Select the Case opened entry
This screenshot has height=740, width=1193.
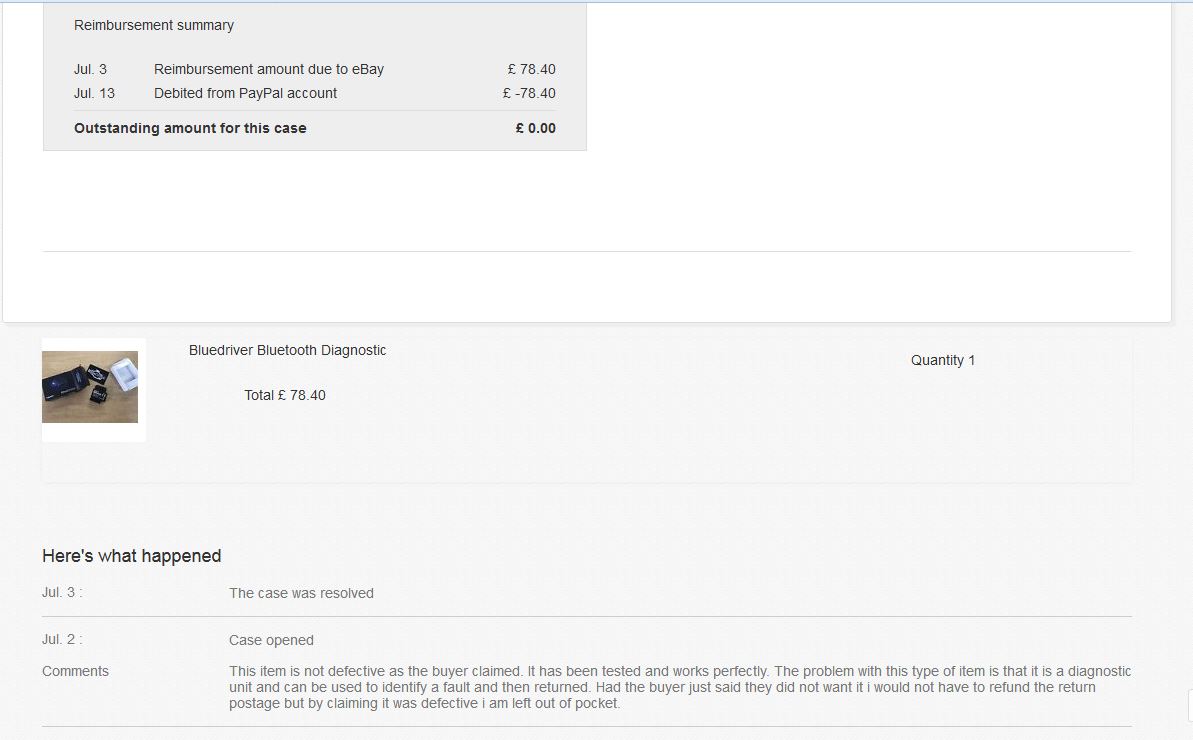(271, 640)
